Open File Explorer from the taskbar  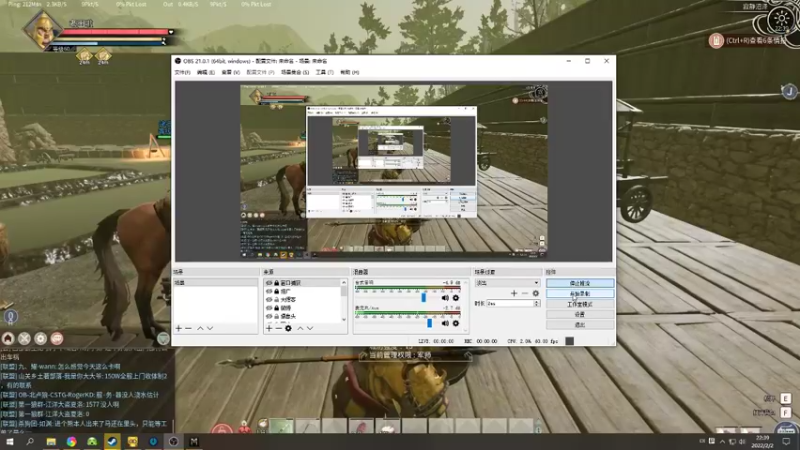pos(51,441)
